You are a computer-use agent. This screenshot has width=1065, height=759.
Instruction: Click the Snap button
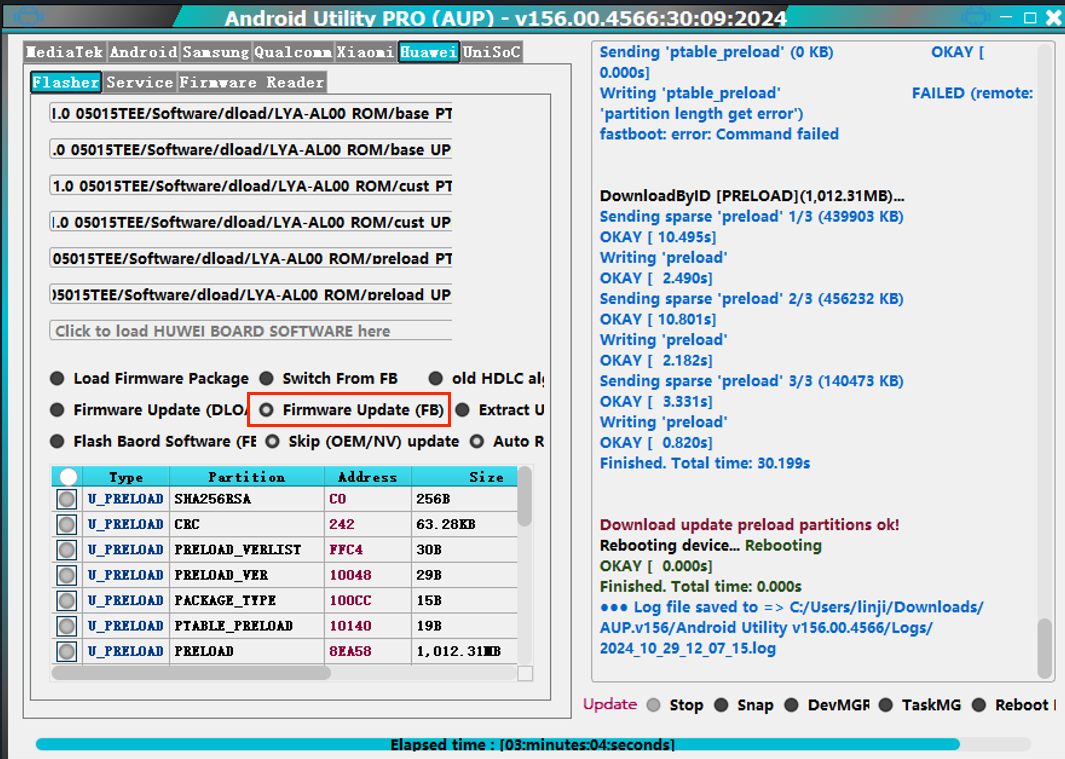pos(744,705)
